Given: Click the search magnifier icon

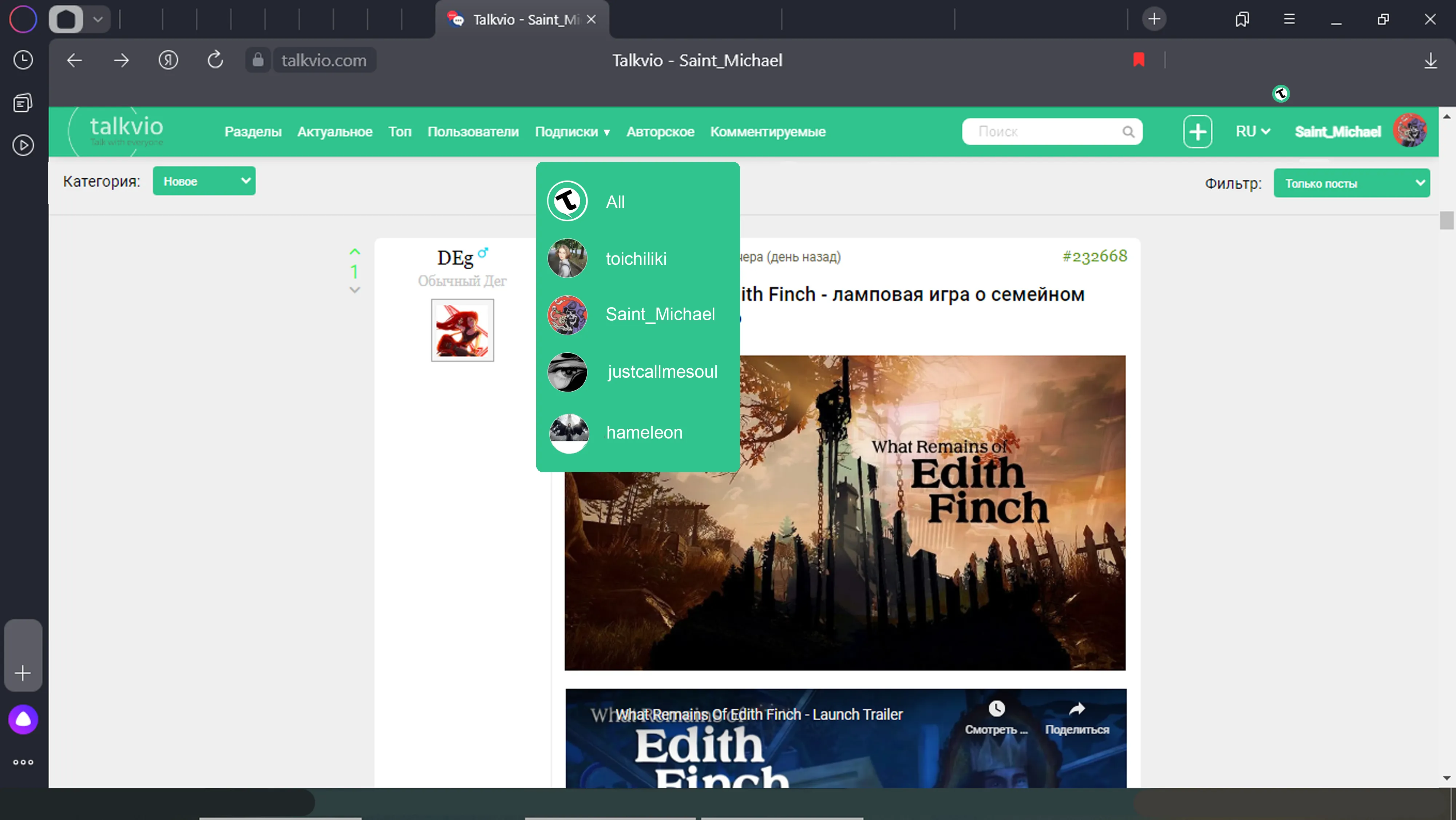Looking at the screenshot, I should (x=1128, y=132).
